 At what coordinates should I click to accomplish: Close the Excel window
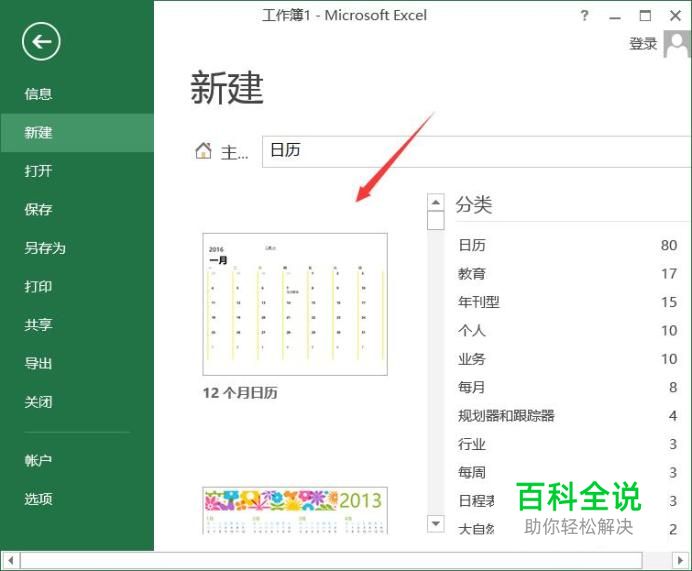(675, 16)
